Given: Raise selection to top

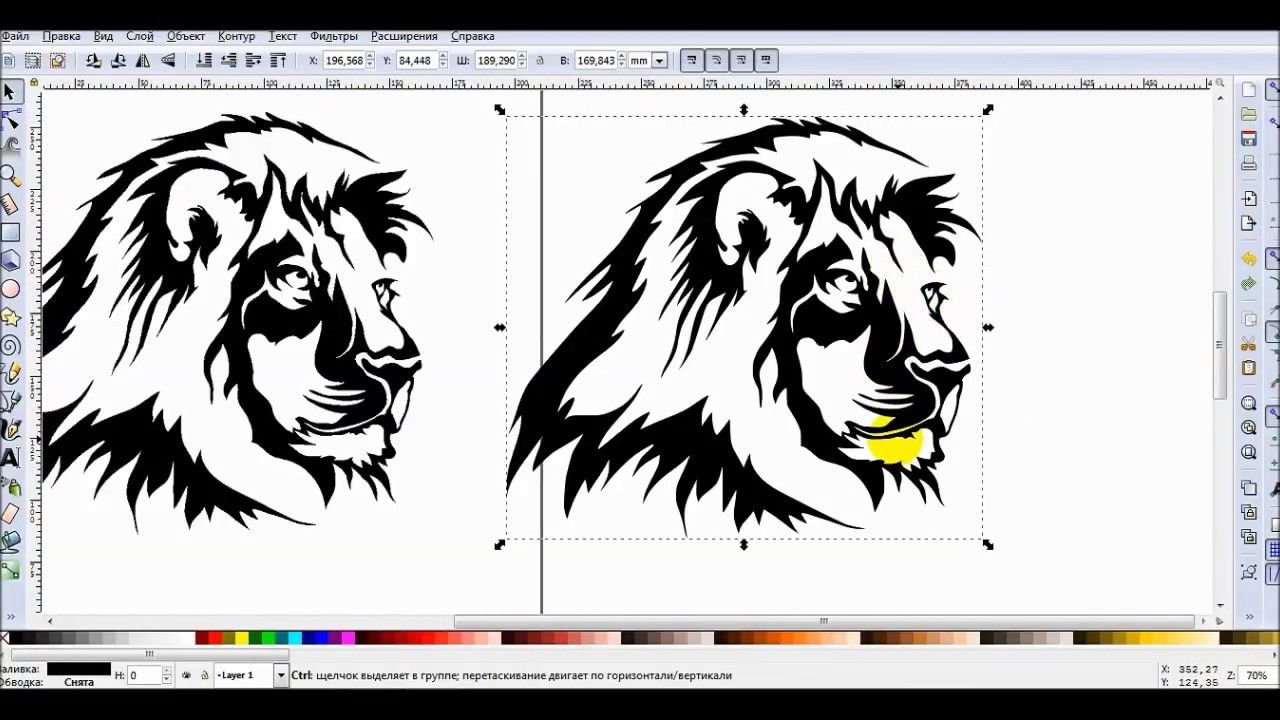Looking at the screenshot, I should 278,61.
